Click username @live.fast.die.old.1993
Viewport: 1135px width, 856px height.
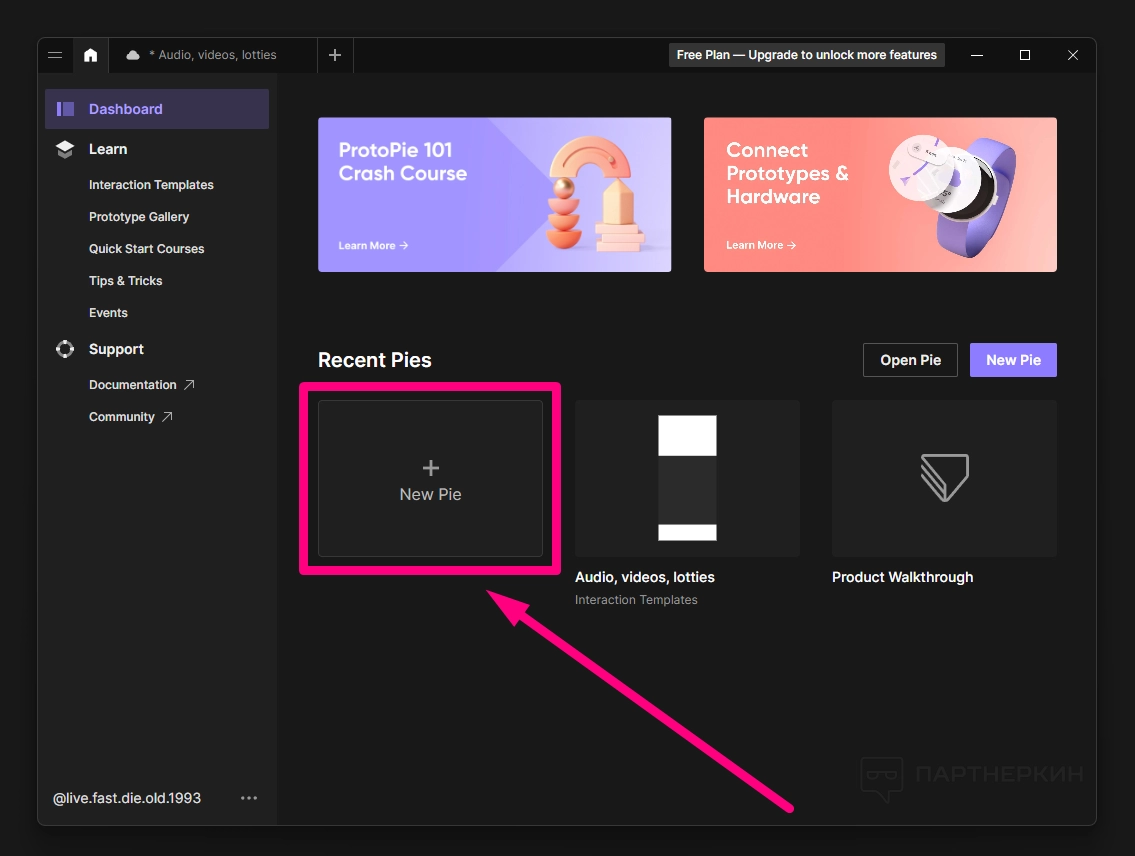click(x=127, y=798)
